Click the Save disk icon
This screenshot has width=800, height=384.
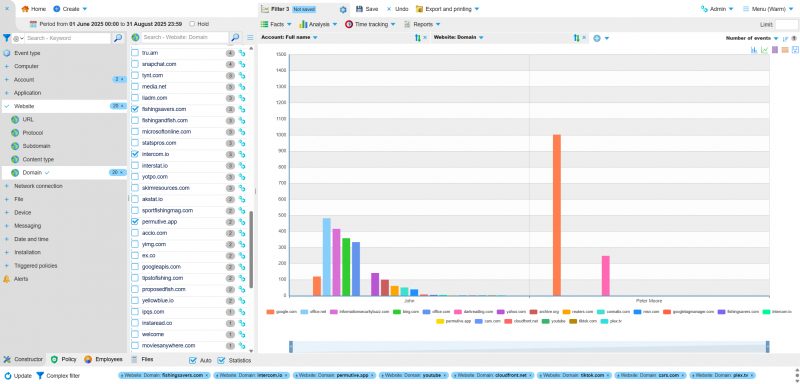pos(359,9)
